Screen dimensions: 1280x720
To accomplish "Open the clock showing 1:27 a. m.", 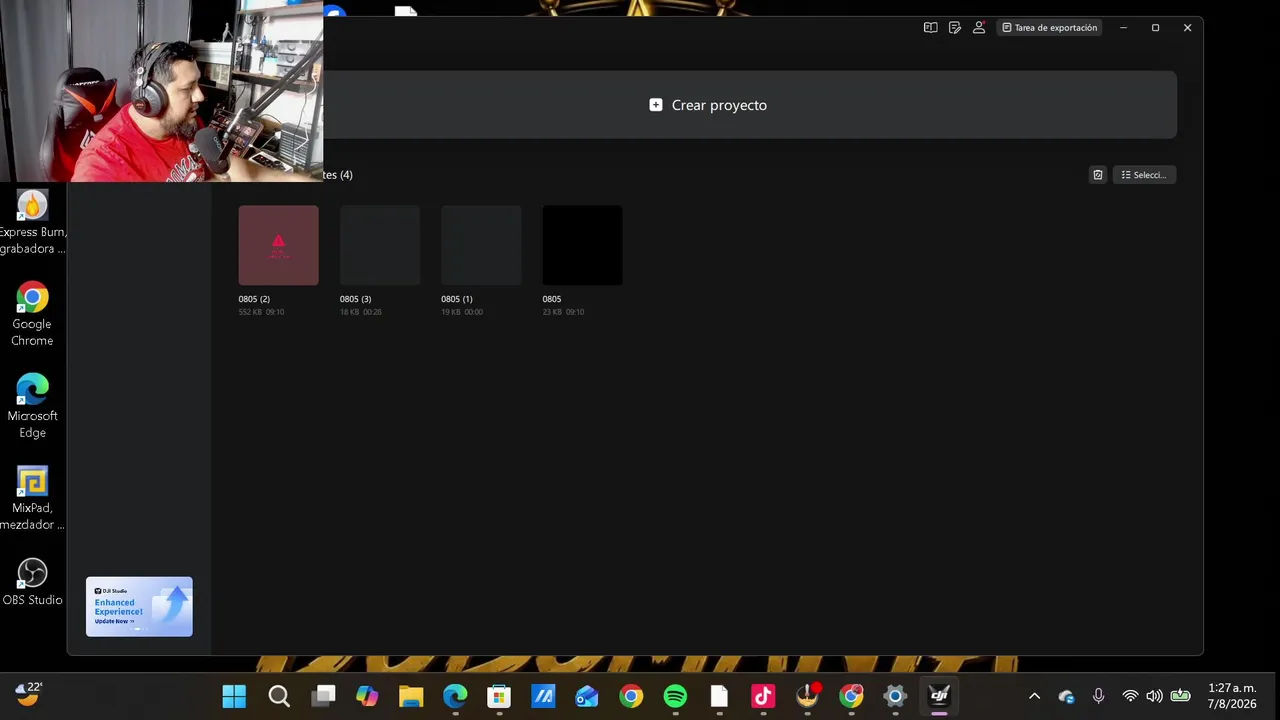I will (x=1232, y=696).
